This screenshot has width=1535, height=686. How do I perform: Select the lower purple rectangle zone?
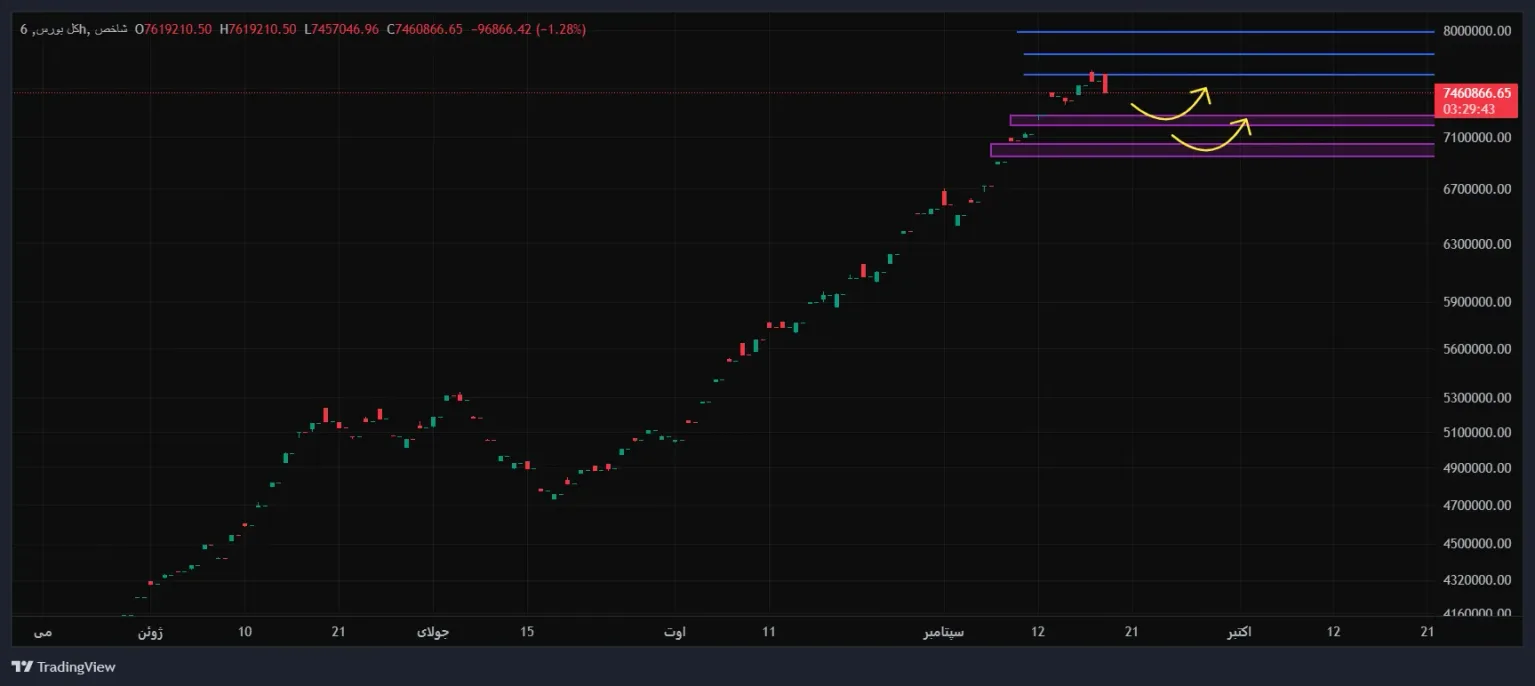1212,150
